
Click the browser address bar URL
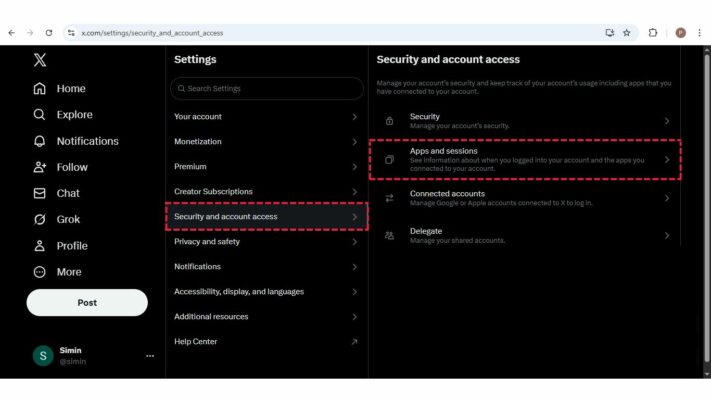click(x=152, y=33)
